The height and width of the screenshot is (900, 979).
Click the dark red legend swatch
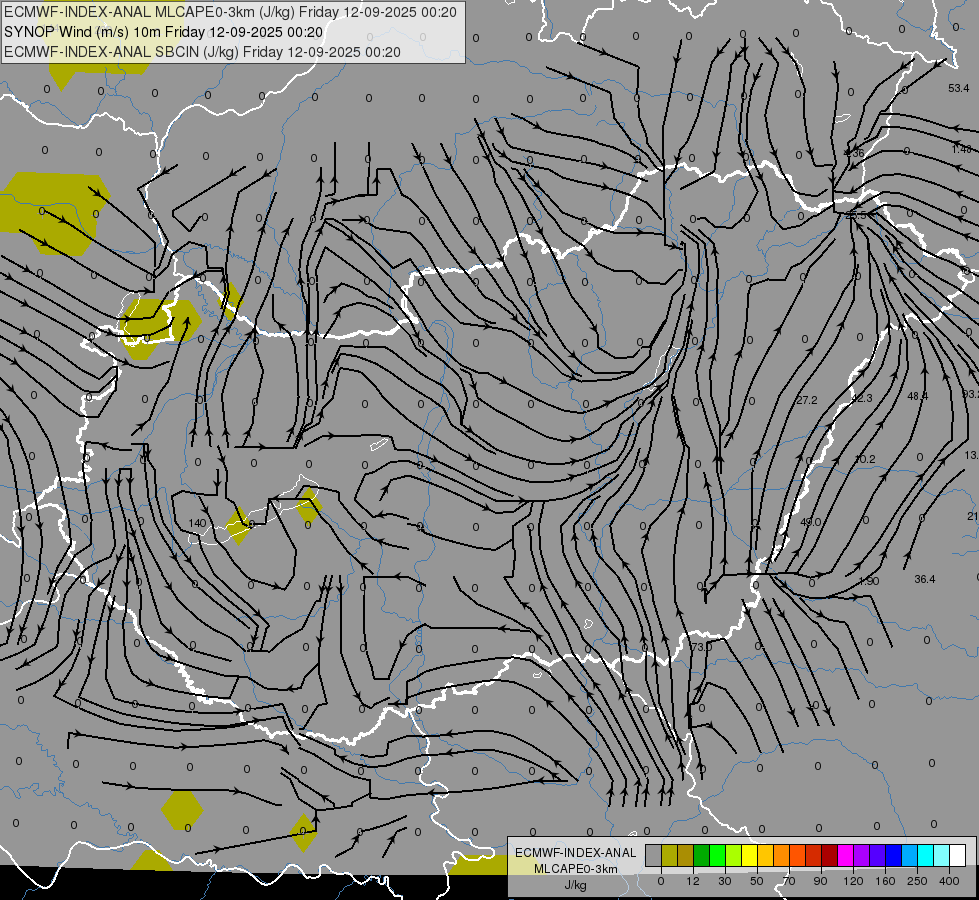point(830,855)
